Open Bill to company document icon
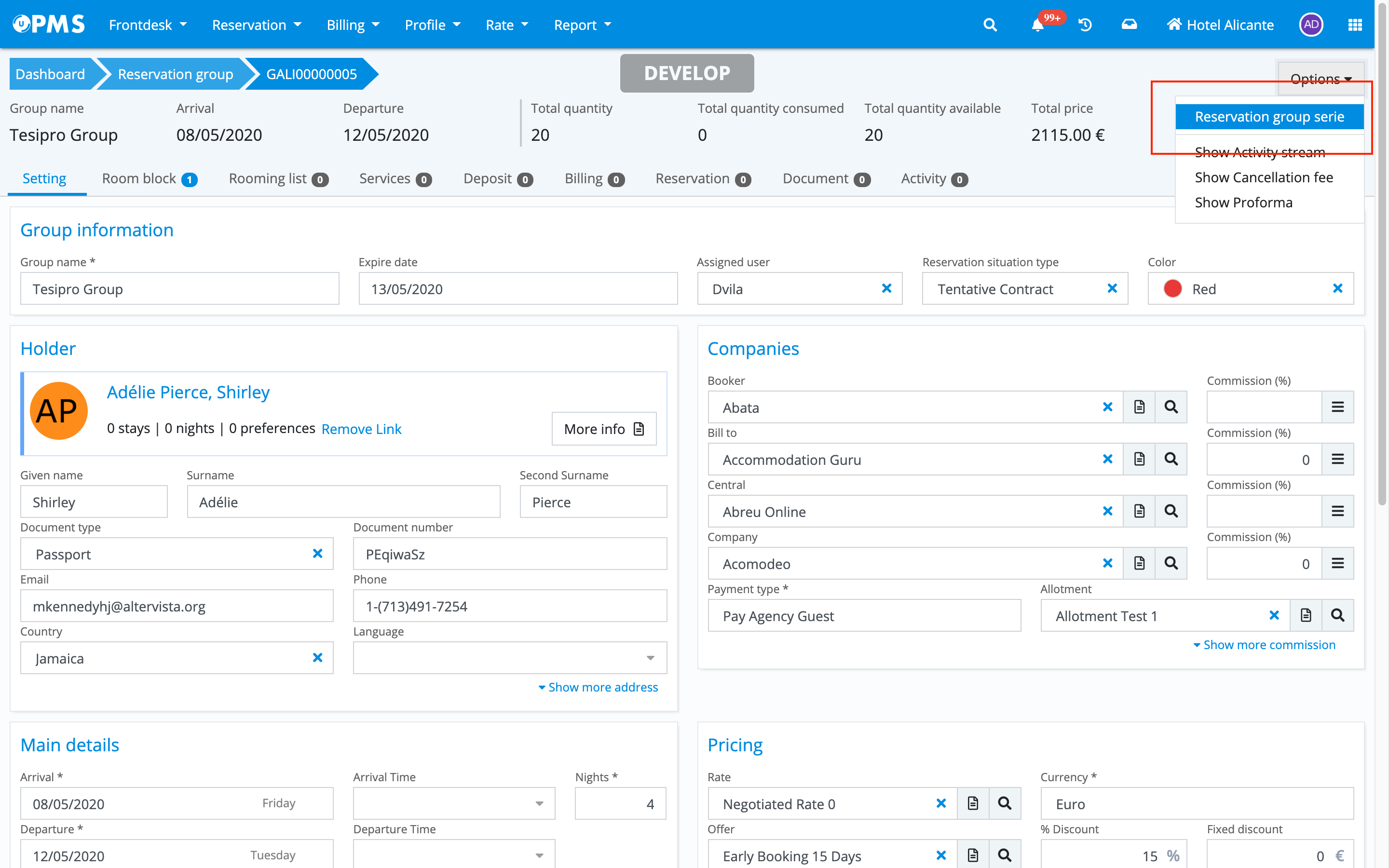The width and height of the screenshot is (1389, 868). [1139, 459]
